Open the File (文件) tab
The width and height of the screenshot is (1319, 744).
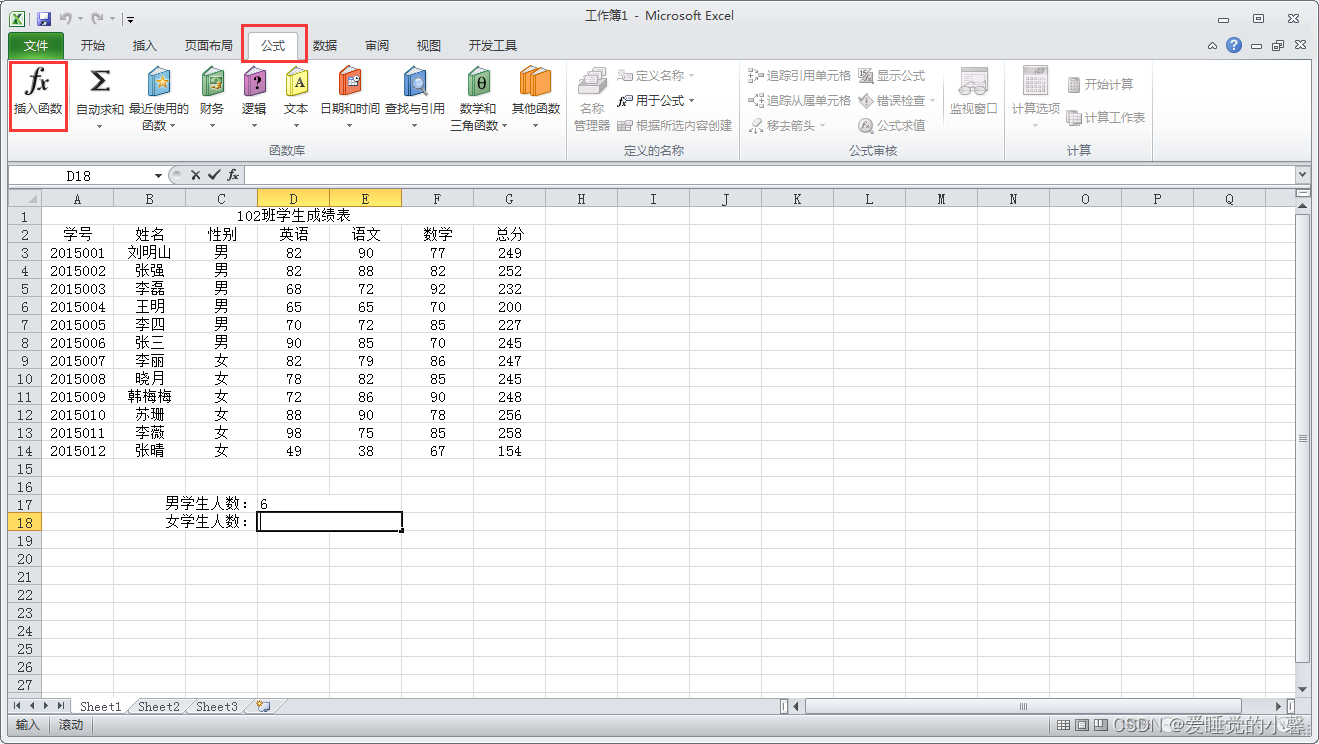(x=36, y=46)
